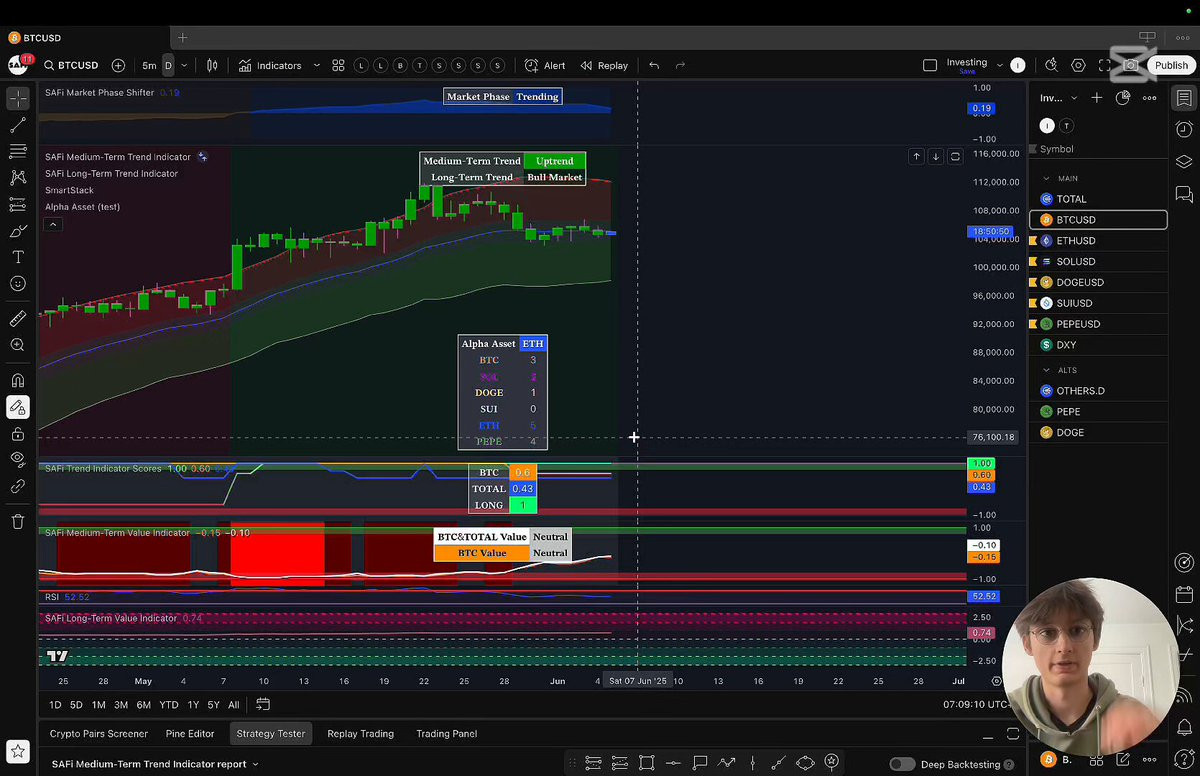Enter fullscreen mode
1200x776 pixels.
pos(1104,65)
